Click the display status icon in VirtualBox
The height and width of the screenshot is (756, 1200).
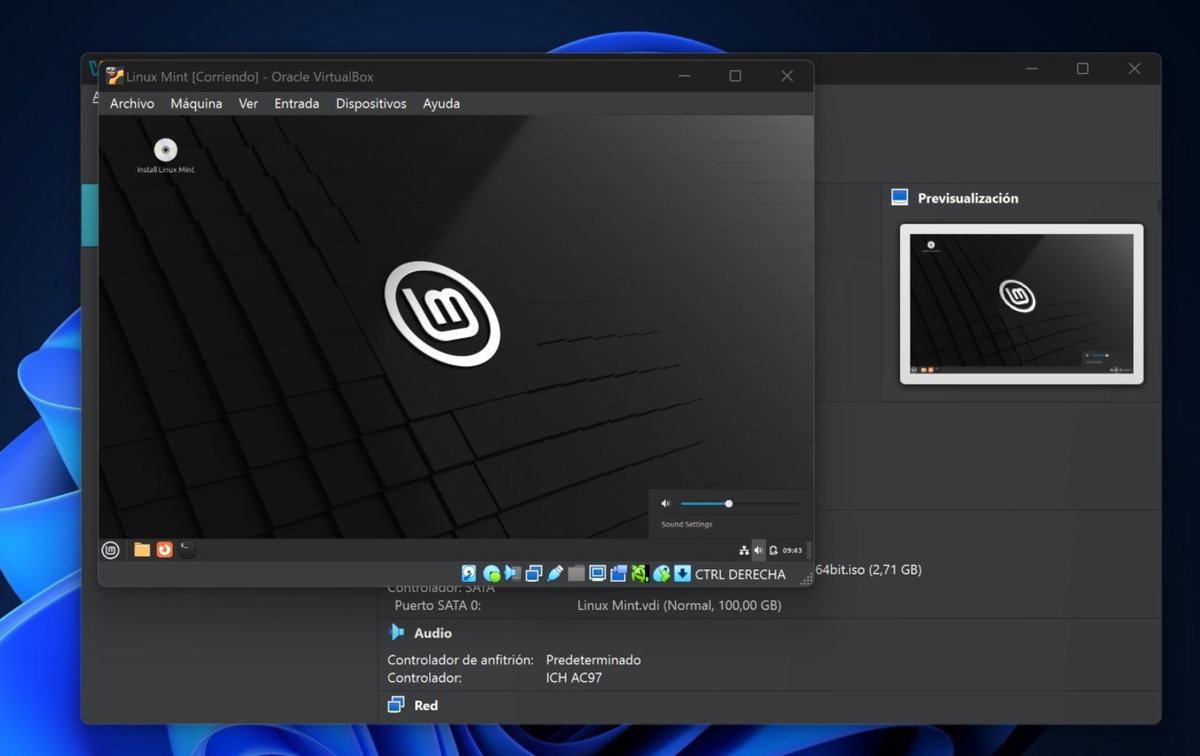[x=598, y=573]
